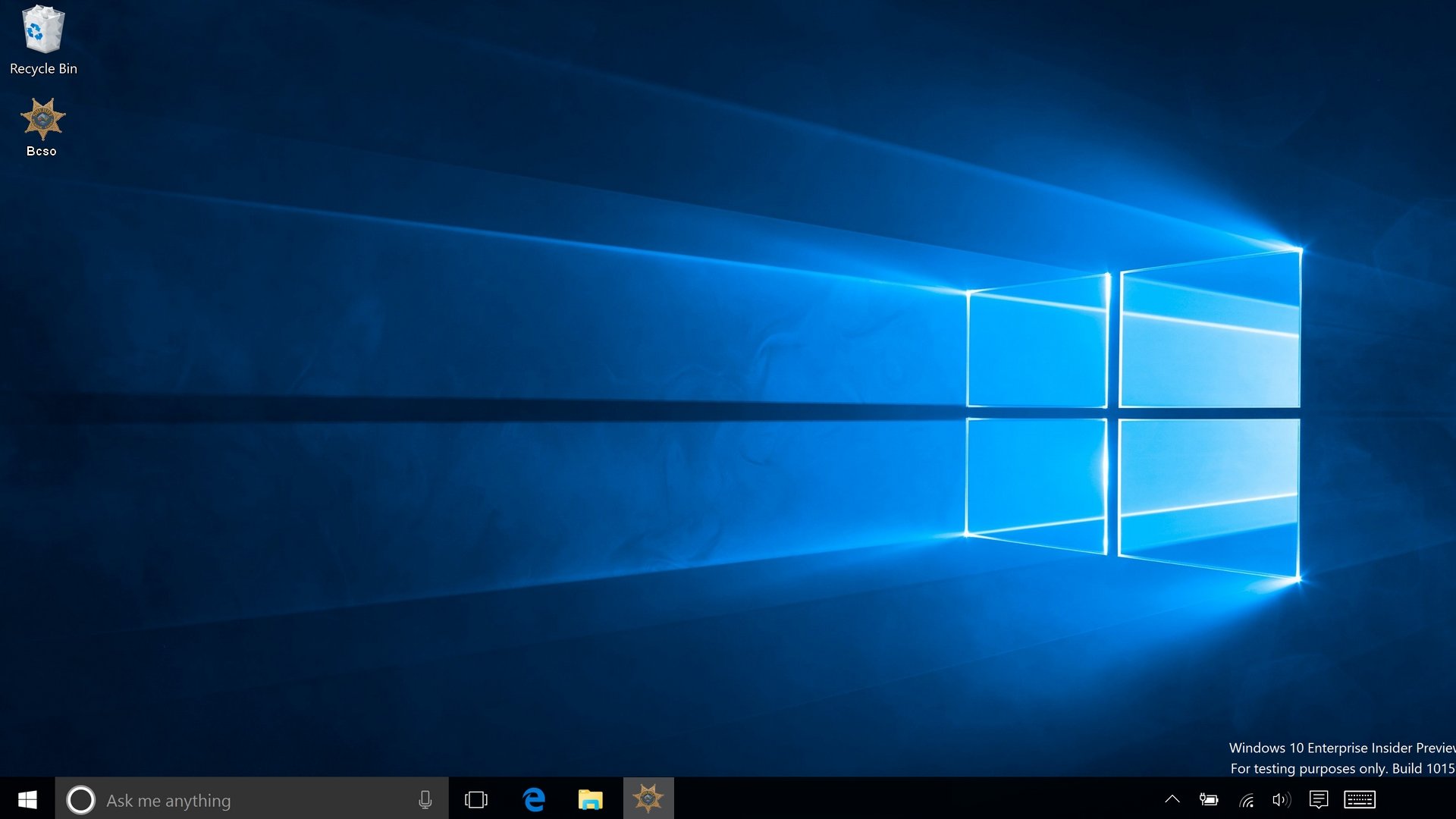Open the Action Center notifications panel
Image resolution: width=1456 pixels, height=819 pixels.
click(x=1319, y=799)
